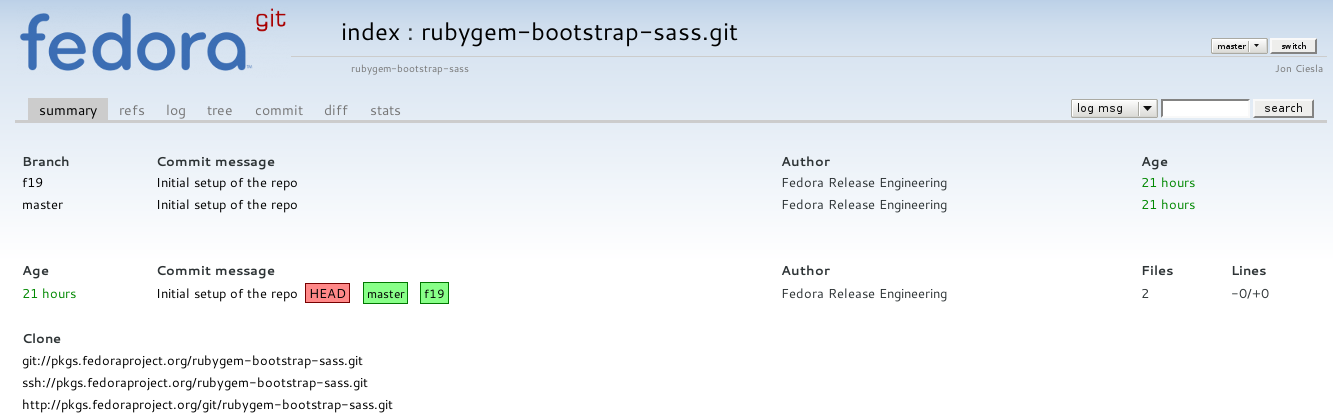Expand the log msg search type dropdown
Image resolution: width=1333 pixels, height=420 pixels.
tap(1113, 108)
